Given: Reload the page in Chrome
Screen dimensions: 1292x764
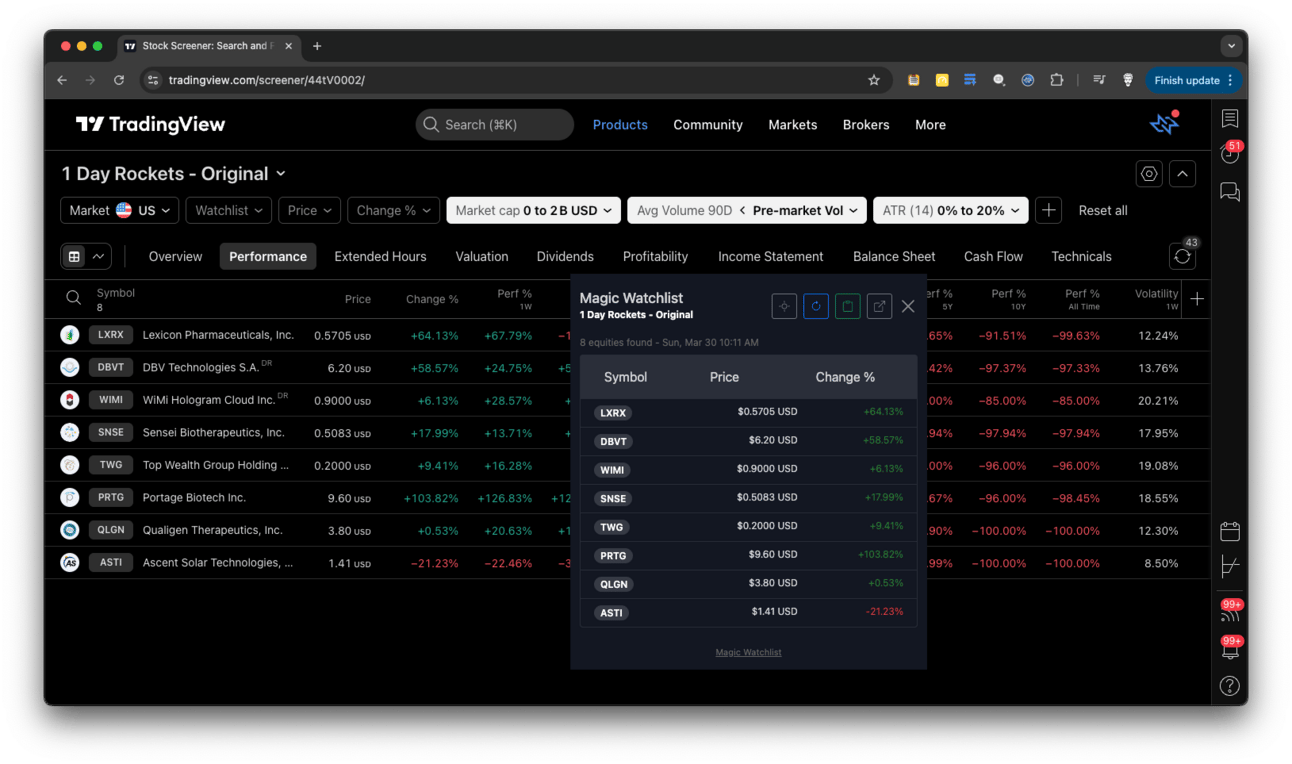Looking at the screenshot, I should point(119,80).
